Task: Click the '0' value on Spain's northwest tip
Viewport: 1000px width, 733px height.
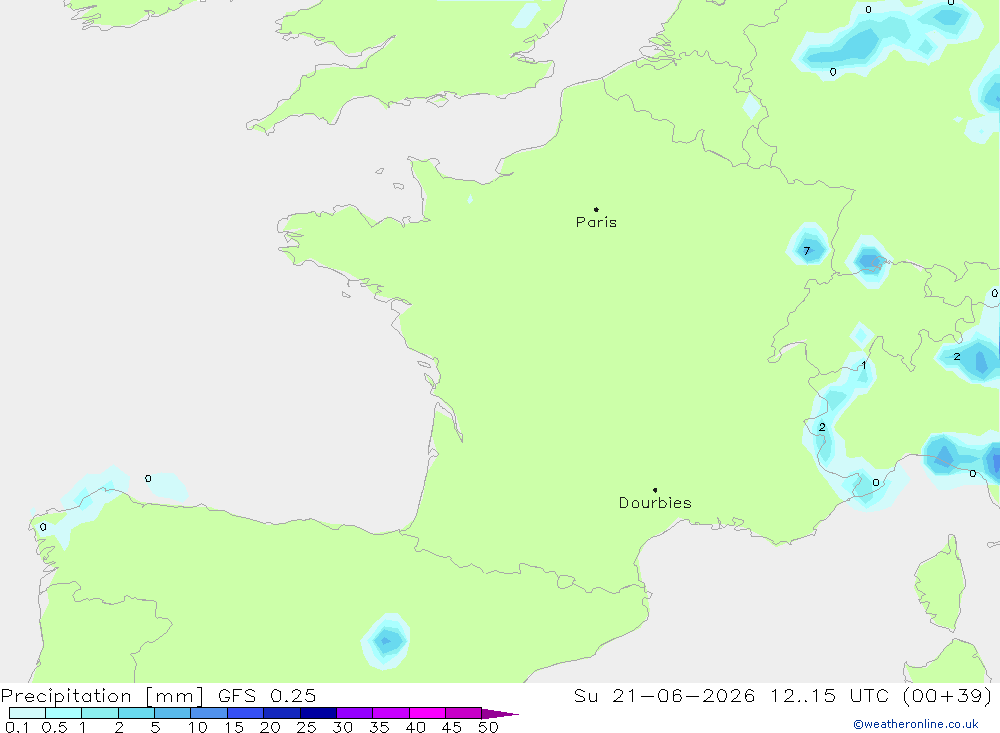Action: pos(43,527)
